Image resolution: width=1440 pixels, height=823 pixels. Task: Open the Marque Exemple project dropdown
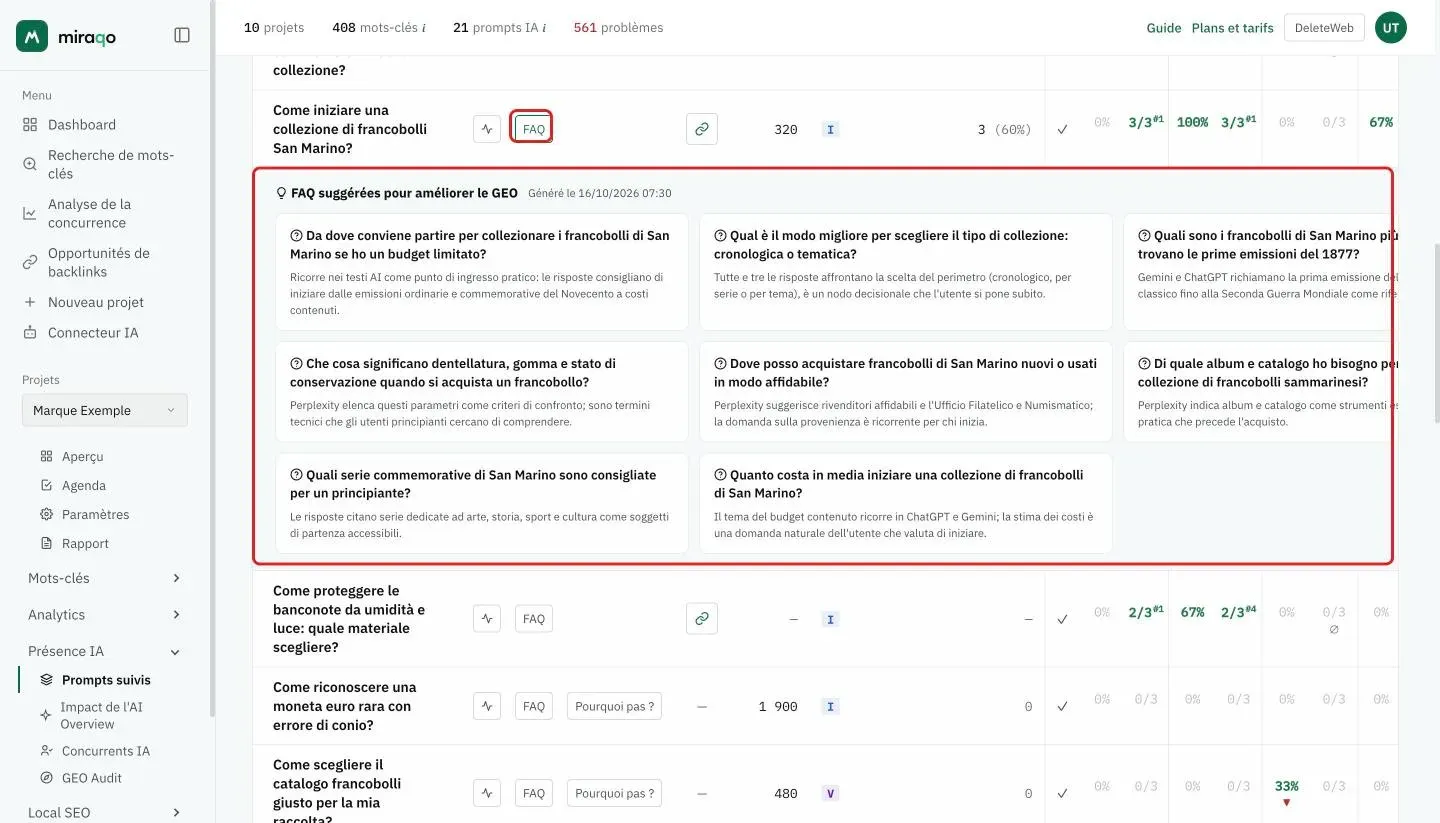coord(105,410)
